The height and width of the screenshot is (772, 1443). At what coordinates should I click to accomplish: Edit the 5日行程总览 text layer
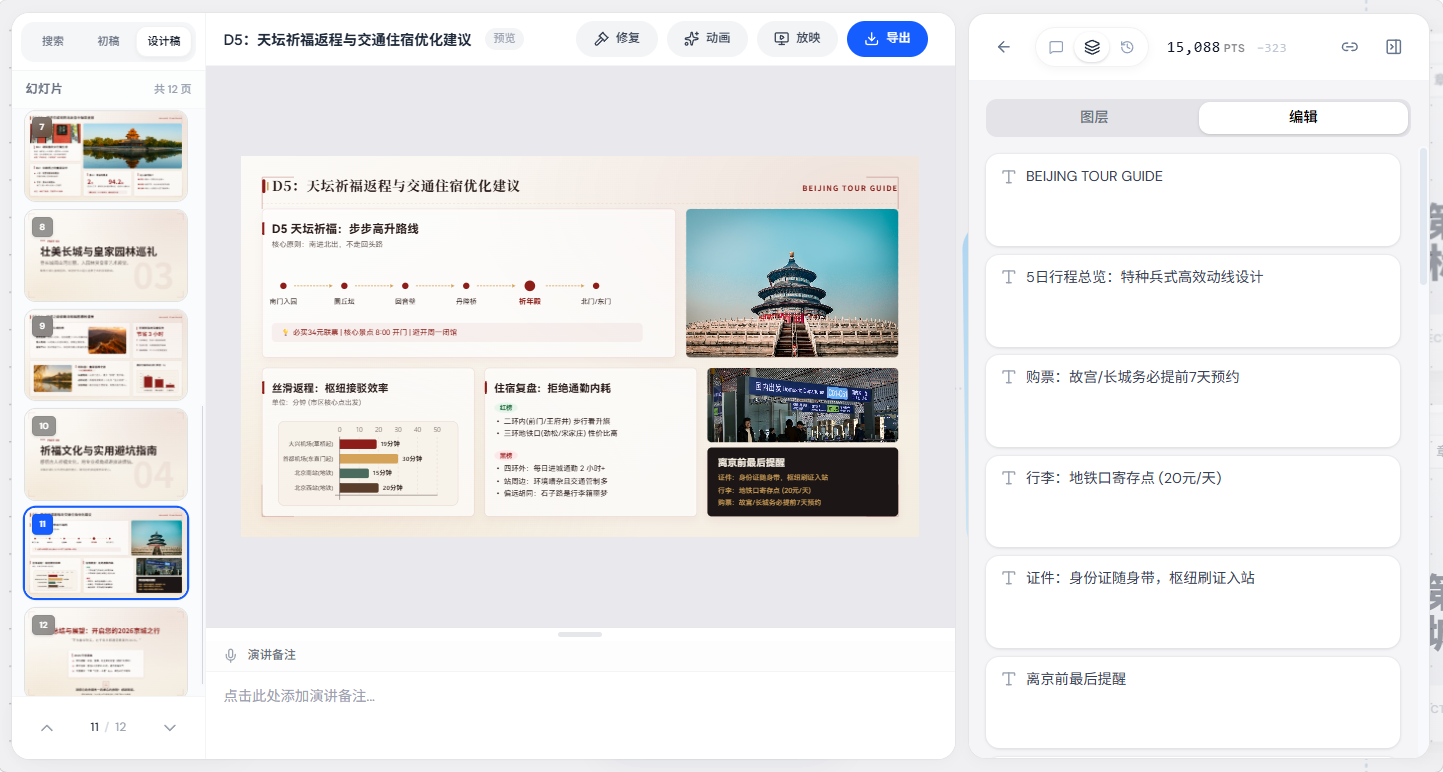pos(1192,300)
